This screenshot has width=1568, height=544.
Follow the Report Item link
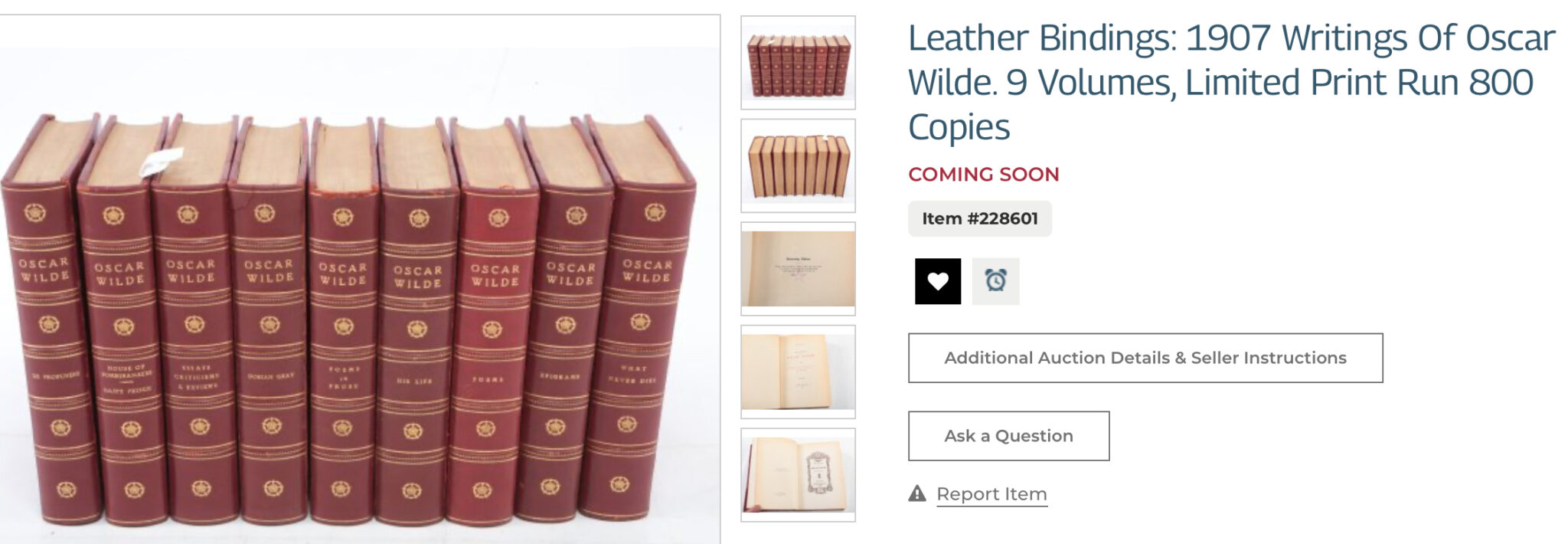(991, 494)
